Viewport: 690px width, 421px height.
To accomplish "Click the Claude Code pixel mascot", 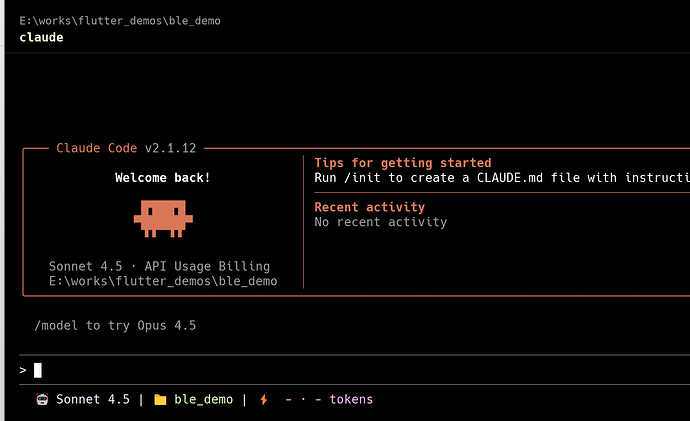I will [163, 219].
